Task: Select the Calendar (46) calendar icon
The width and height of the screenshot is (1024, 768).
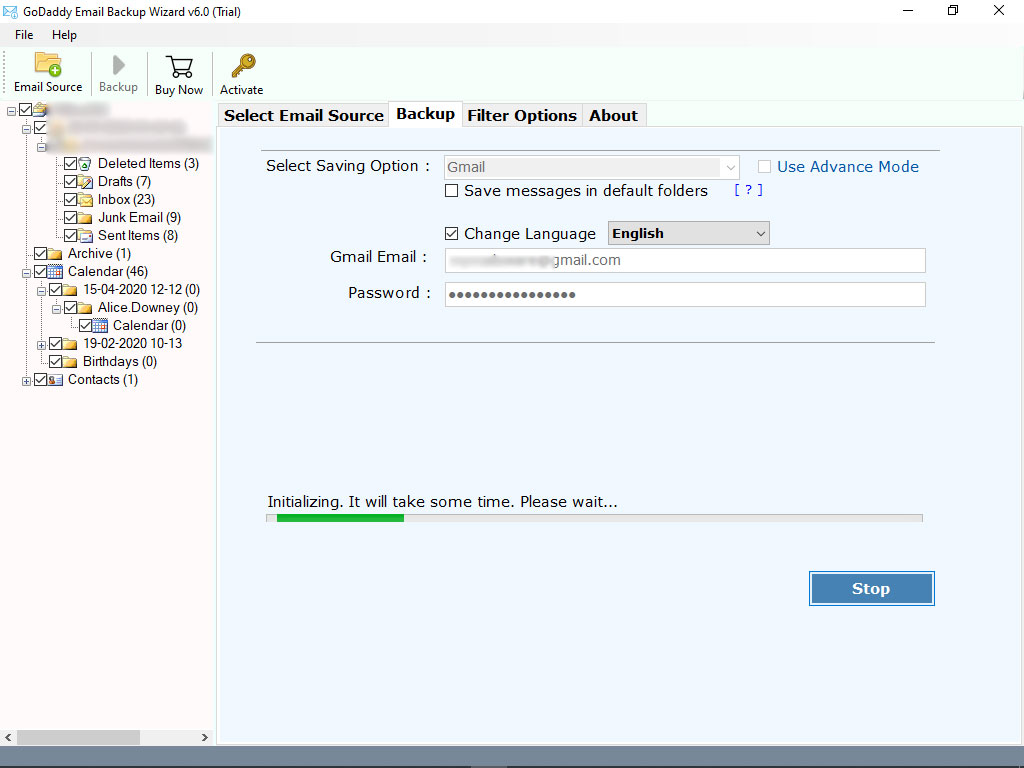Action: tap(56, 272)
